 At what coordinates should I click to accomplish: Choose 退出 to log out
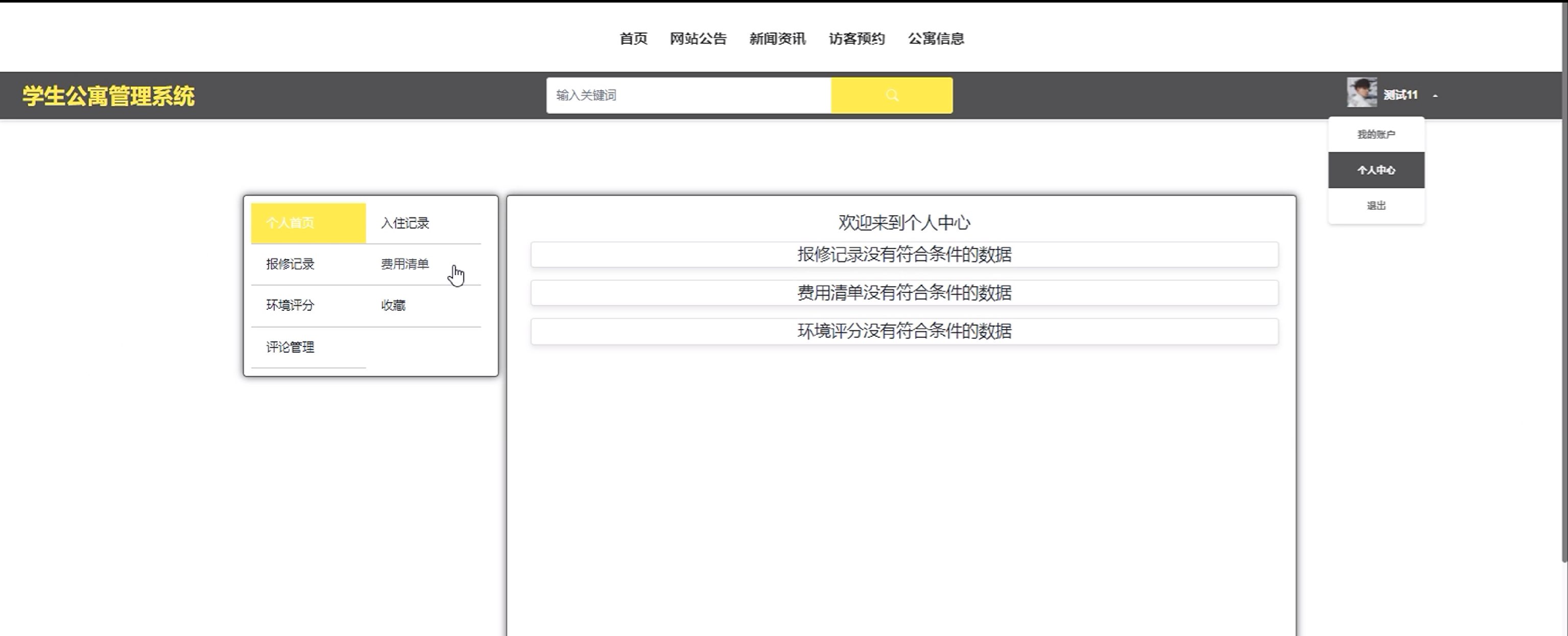click(x=1375, y=206)
